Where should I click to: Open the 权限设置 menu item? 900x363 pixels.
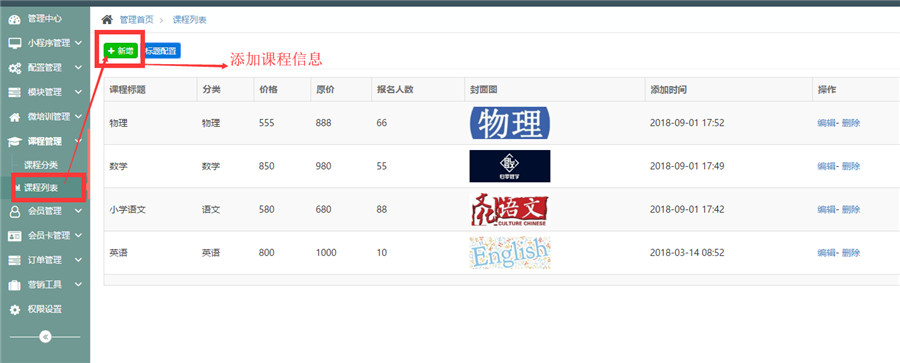(x=45, y=309)
